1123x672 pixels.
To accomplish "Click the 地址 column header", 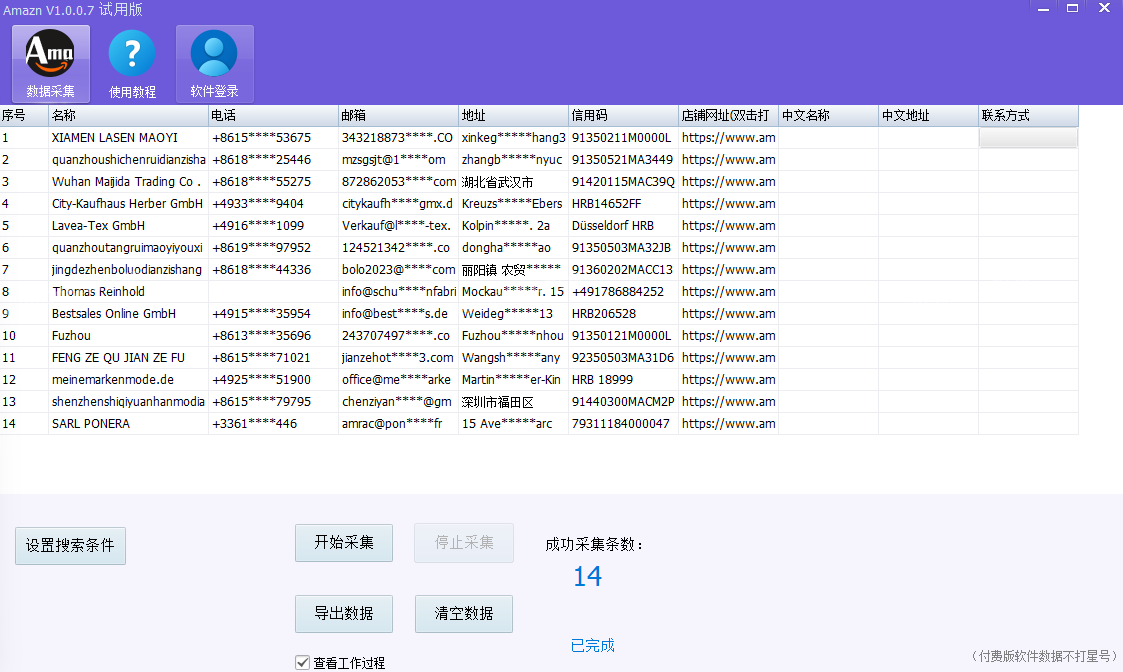I will [514, 115].
